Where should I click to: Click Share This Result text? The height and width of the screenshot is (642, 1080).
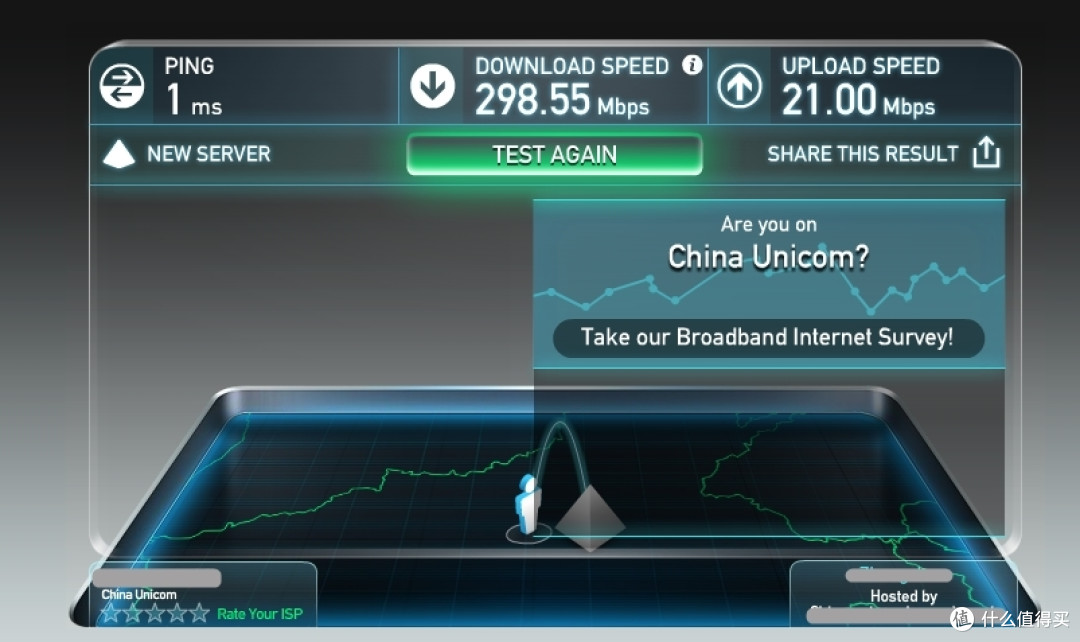coord(862,154)
